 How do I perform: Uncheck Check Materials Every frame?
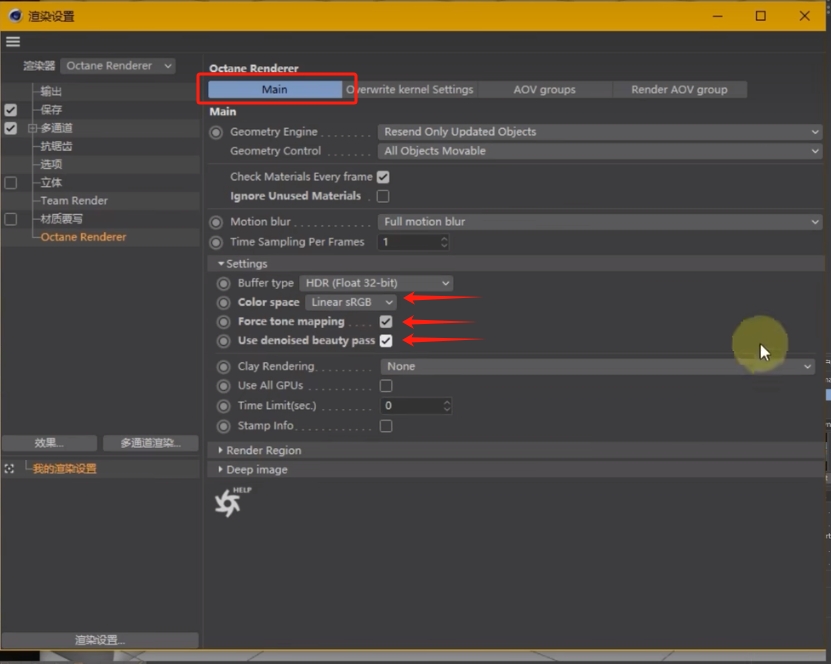tap(383, 177)
